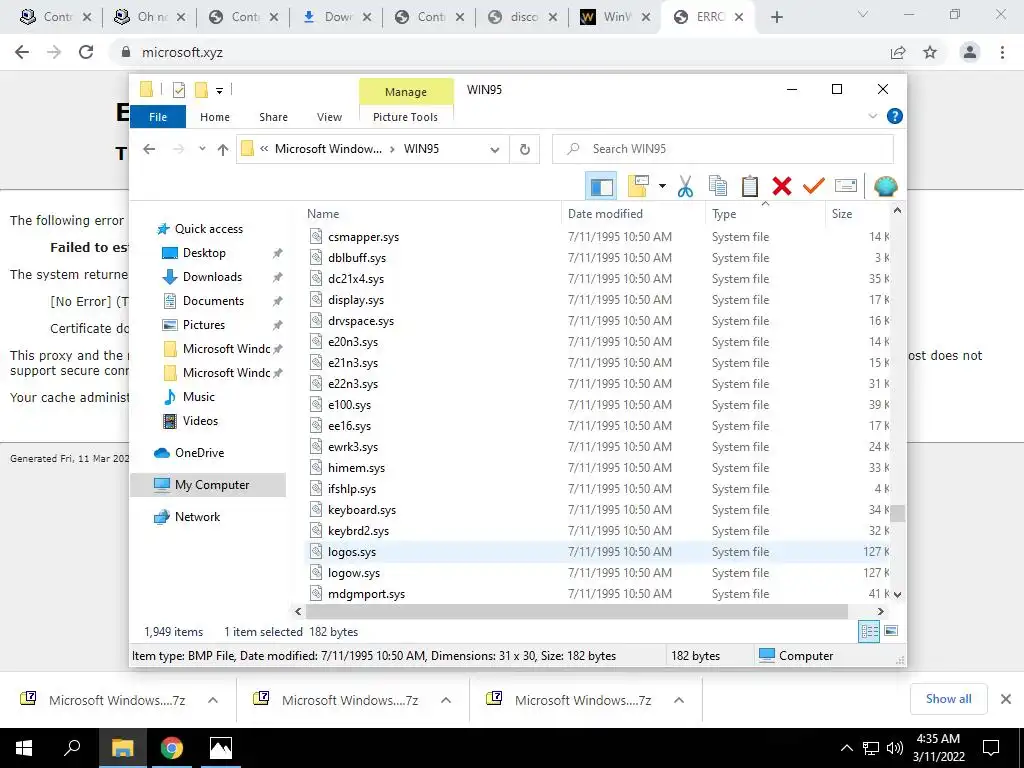Toggle the navigation pane toolbar button
Screen dimensions: 1024x768
coord(601,187)
